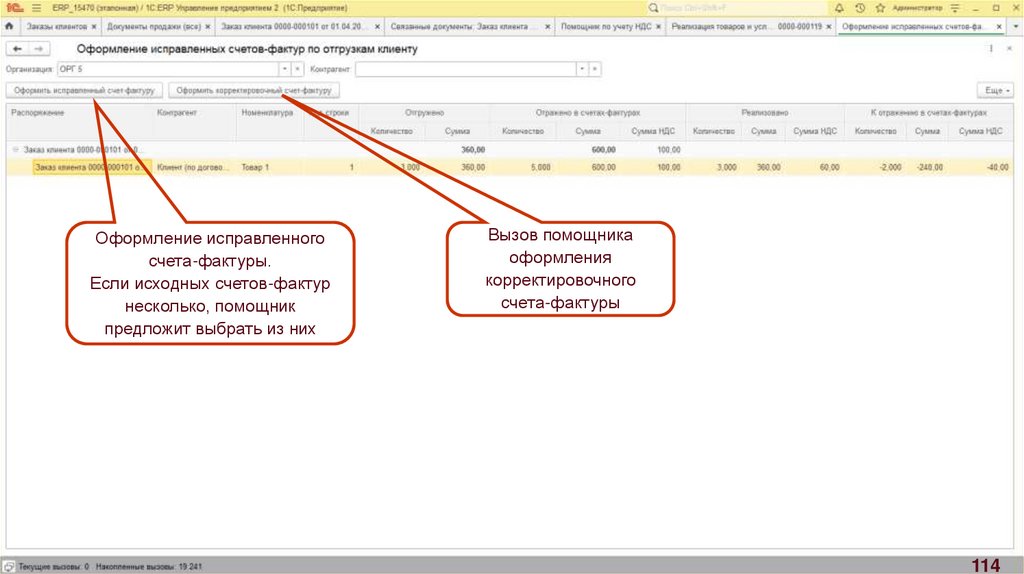
Task: Close the form with its x icon
Action: (1009, 49)
